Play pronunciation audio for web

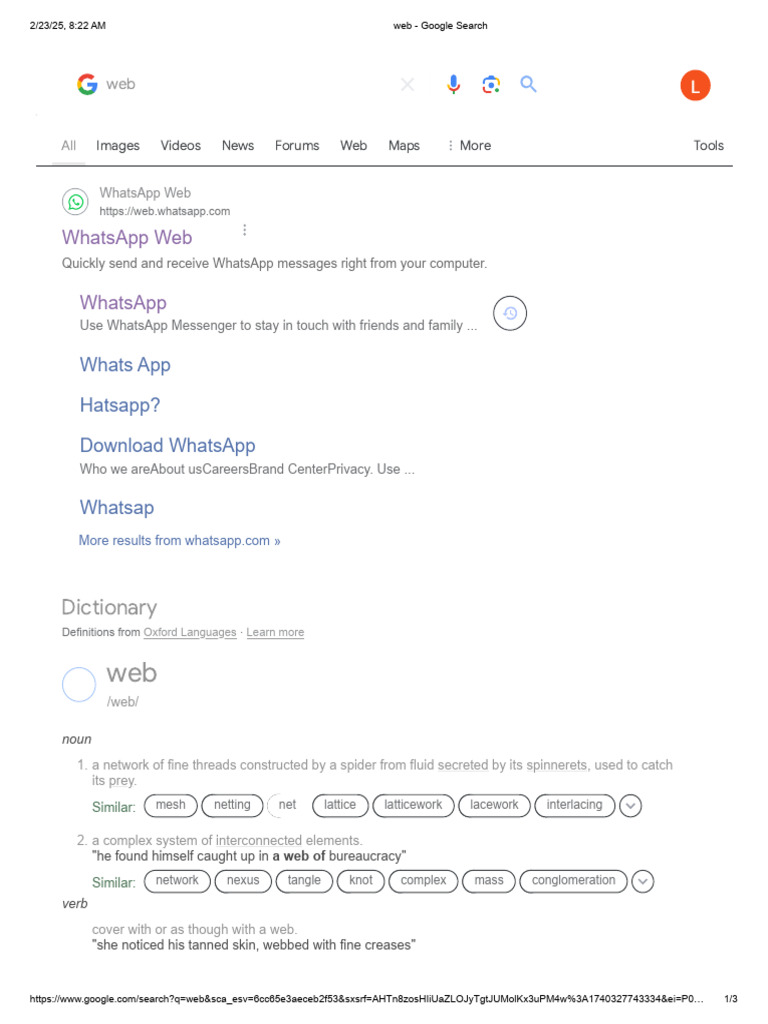[79, 685]
